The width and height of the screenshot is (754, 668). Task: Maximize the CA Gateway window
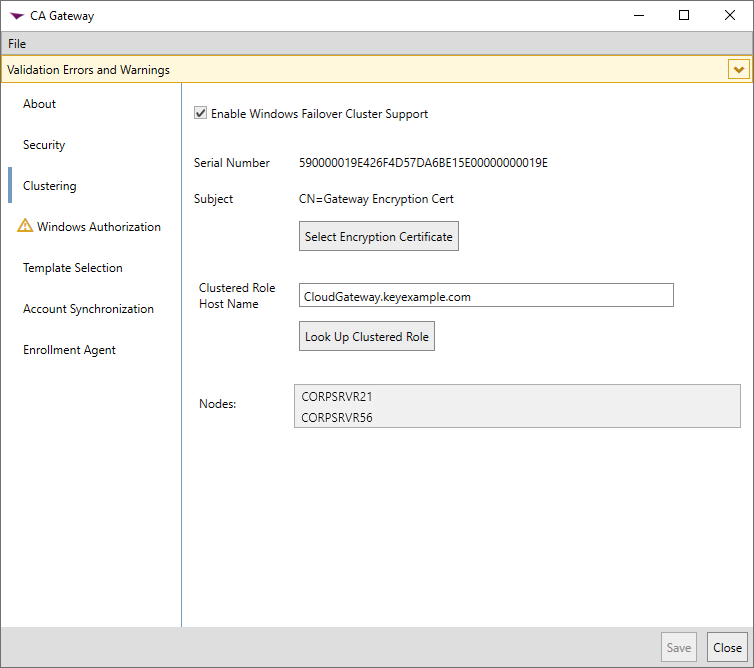(684, 15)
